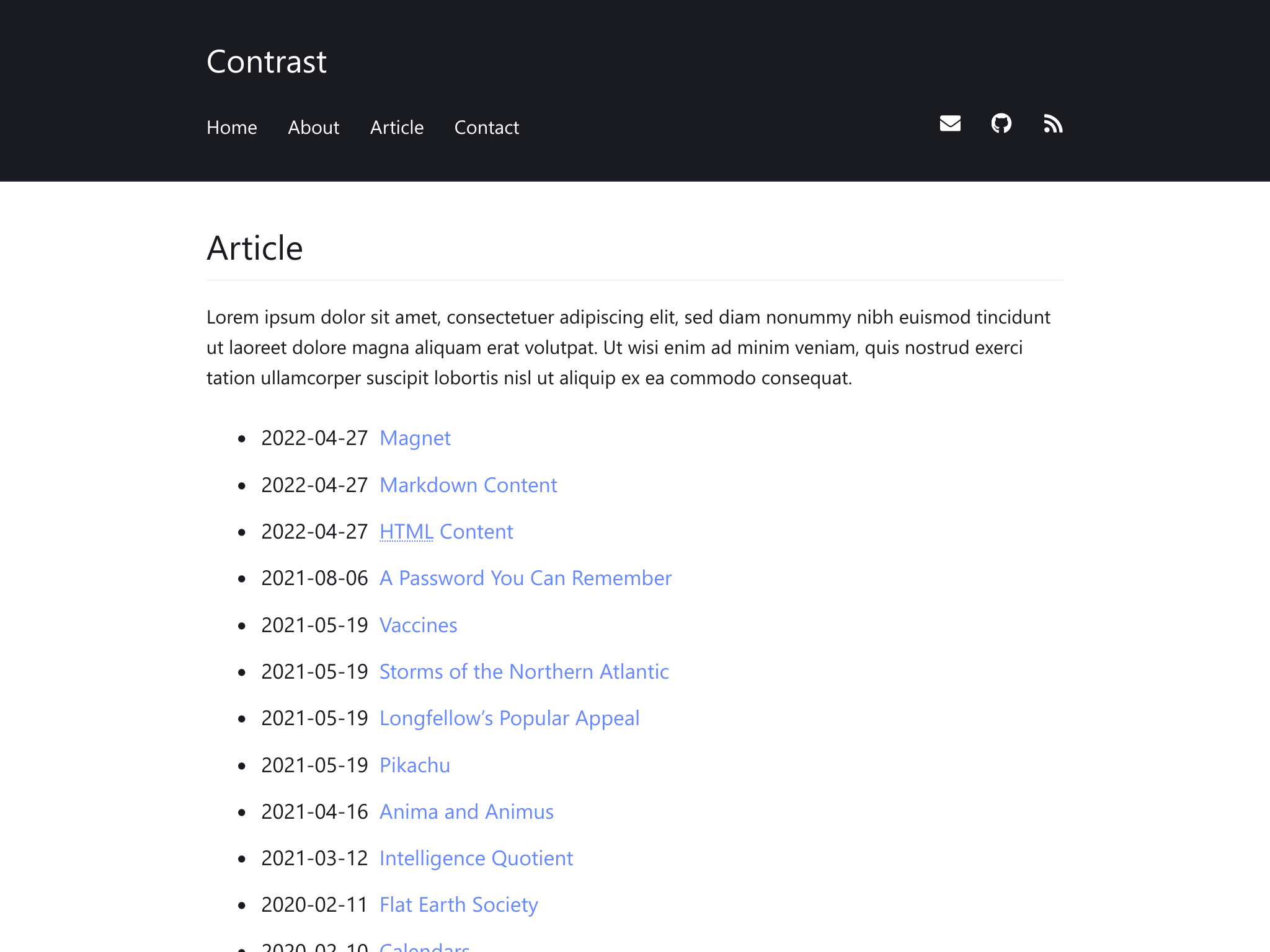This screenshot has height=952, width=1270.
Task: Click the Flat Earth Society link
Action: [459, 905]
